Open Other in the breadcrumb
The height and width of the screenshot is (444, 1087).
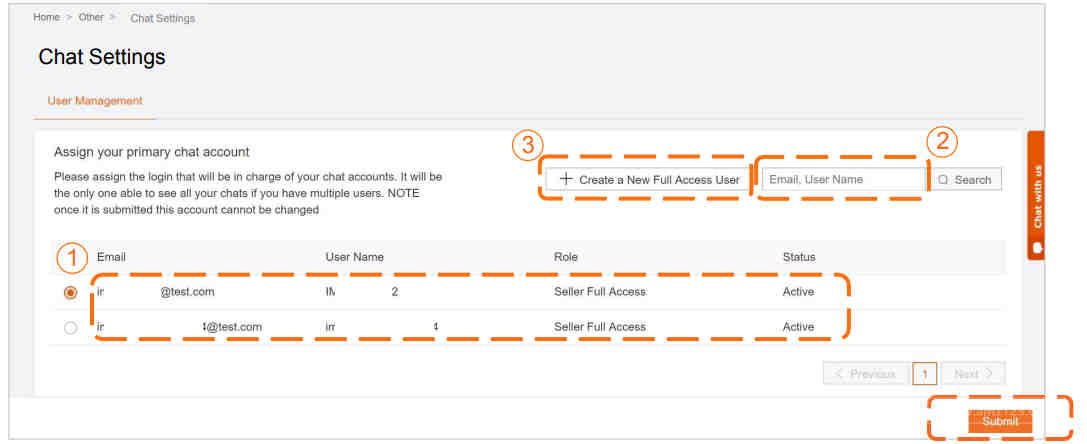pos(91,17)
